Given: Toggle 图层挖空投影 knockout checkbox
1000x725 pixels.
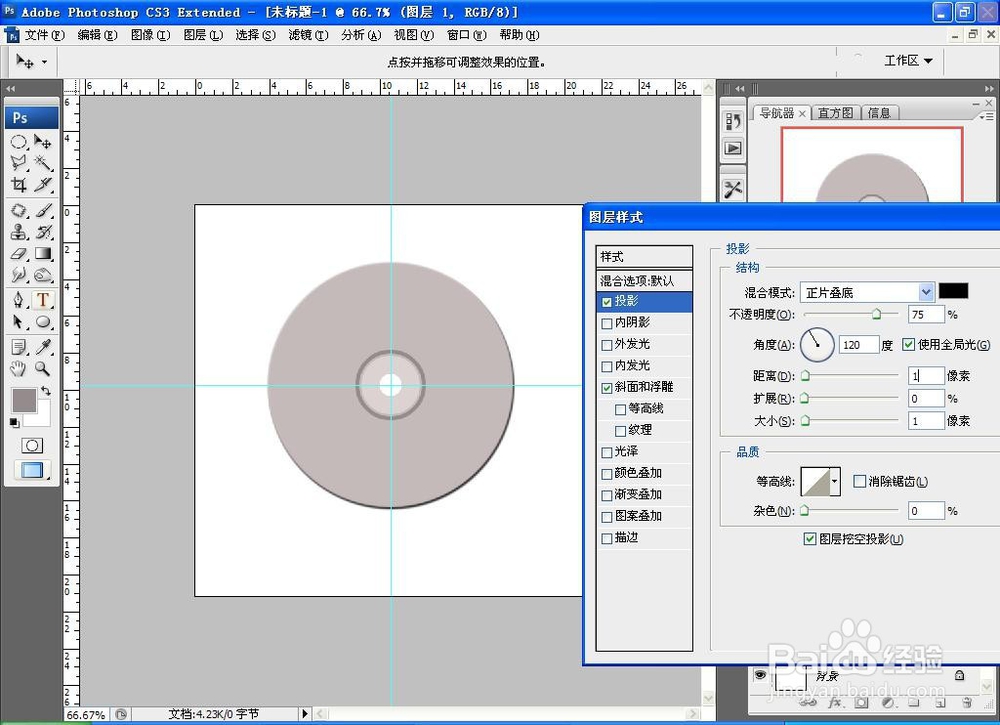Looking at the screenshot, I should point(810,539).
